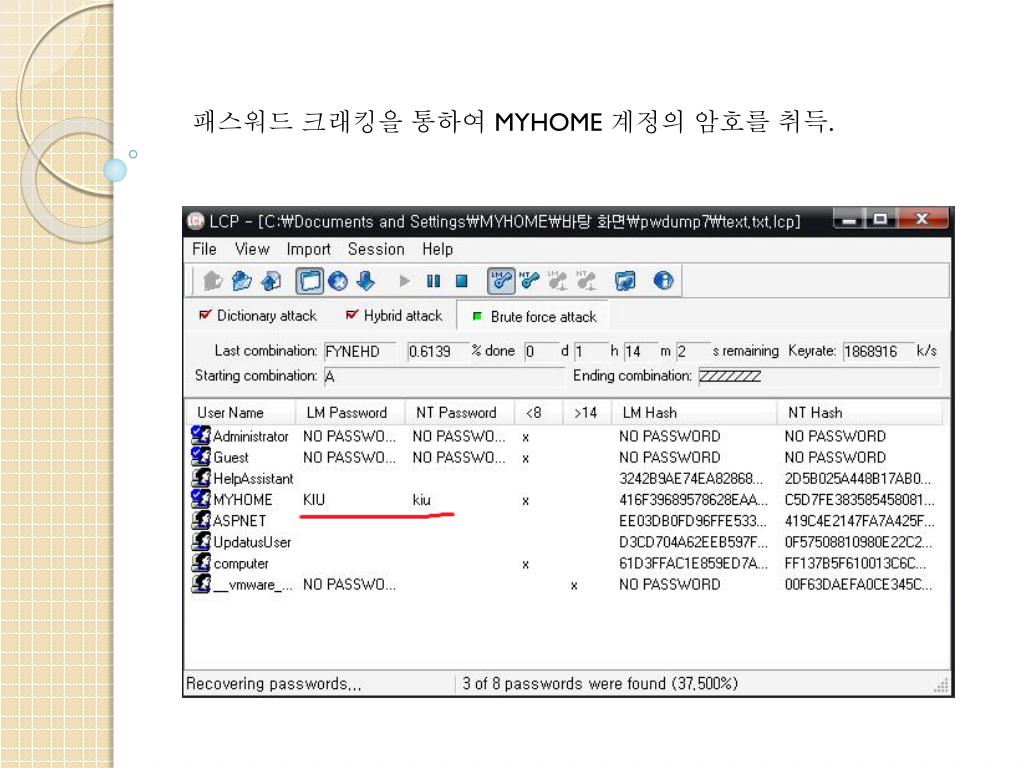1024x768 pixels.
Task: Open the View menu
Action: [252, 249]
